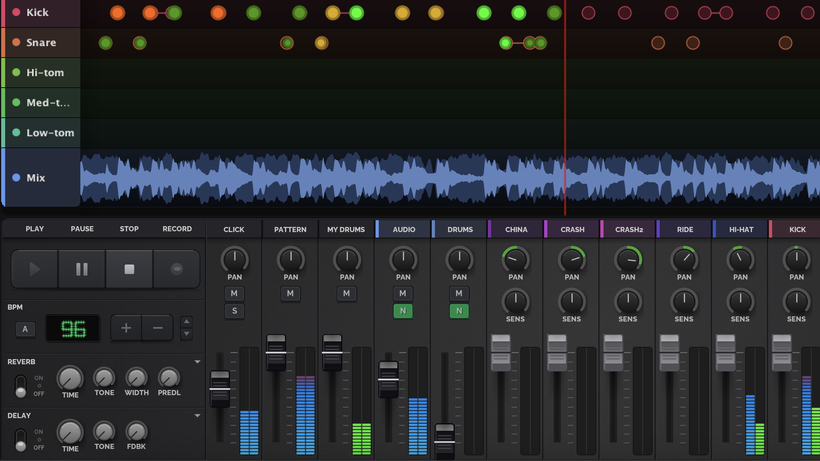Select the HI-HAT mixer channel header
This screenshot has width=820, height=461.
(x=741, y=229)
